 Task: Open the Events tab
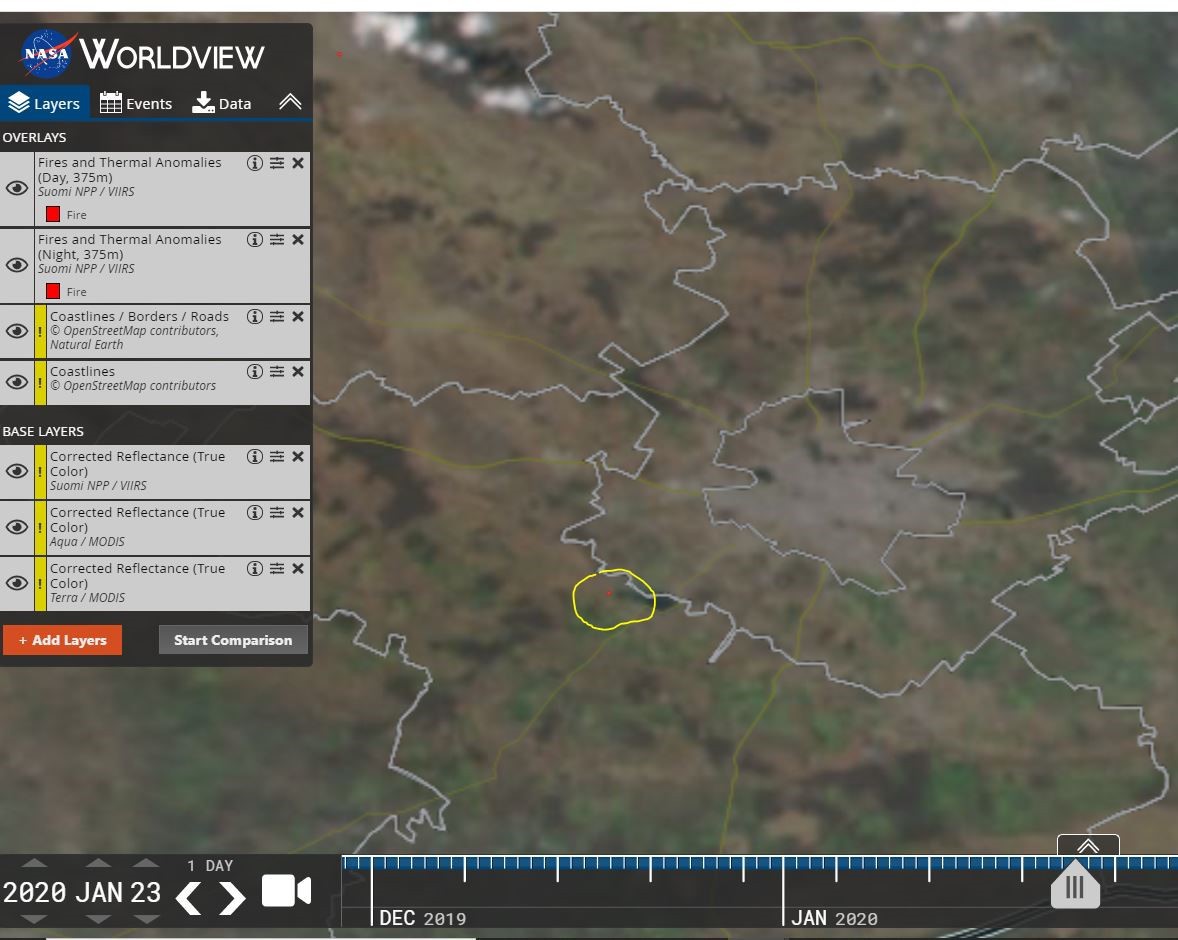136,103
